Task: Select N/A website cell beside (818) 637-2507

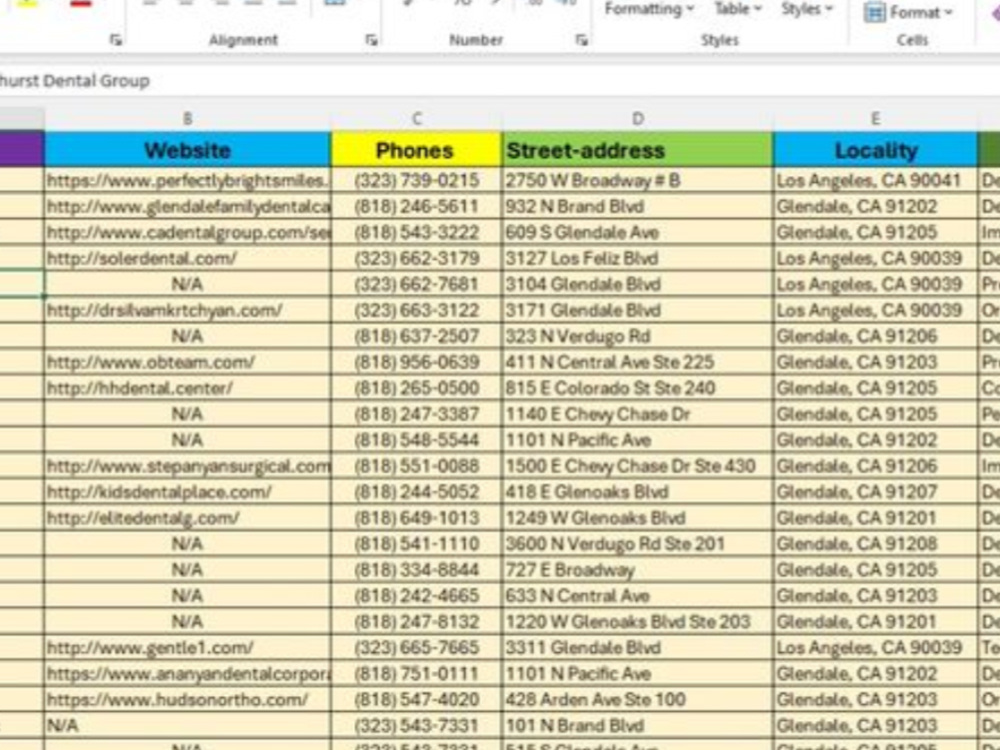Action: point(188,336)
